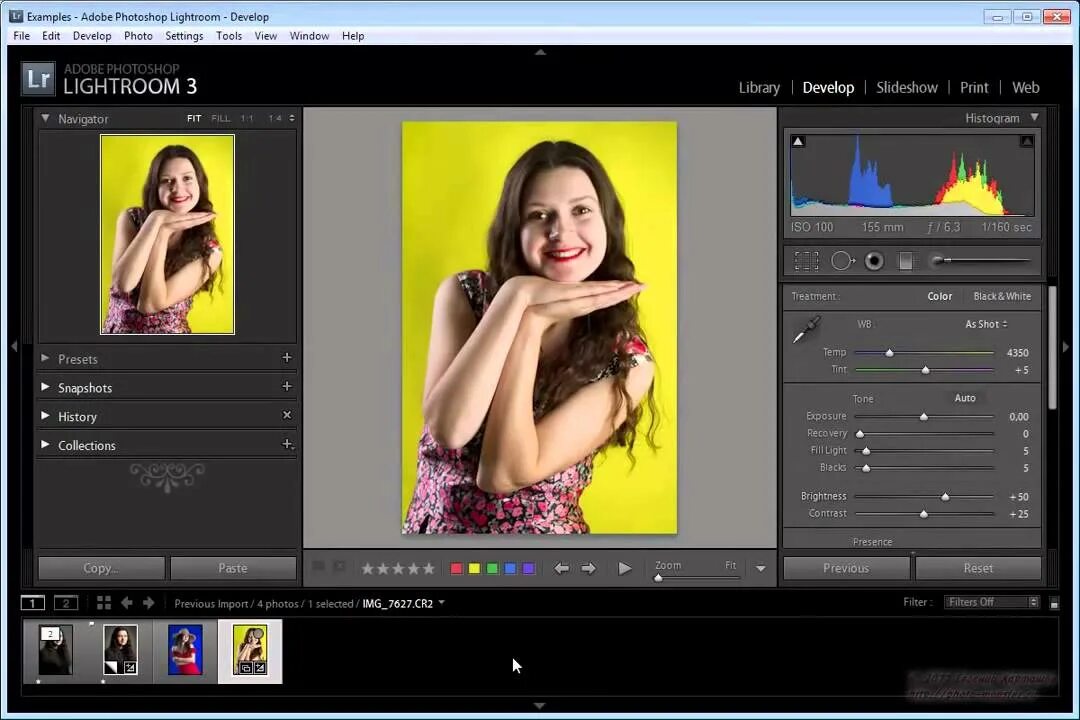
Task: Open the As Shot white balance dropdown
Action: click(986, 324)
